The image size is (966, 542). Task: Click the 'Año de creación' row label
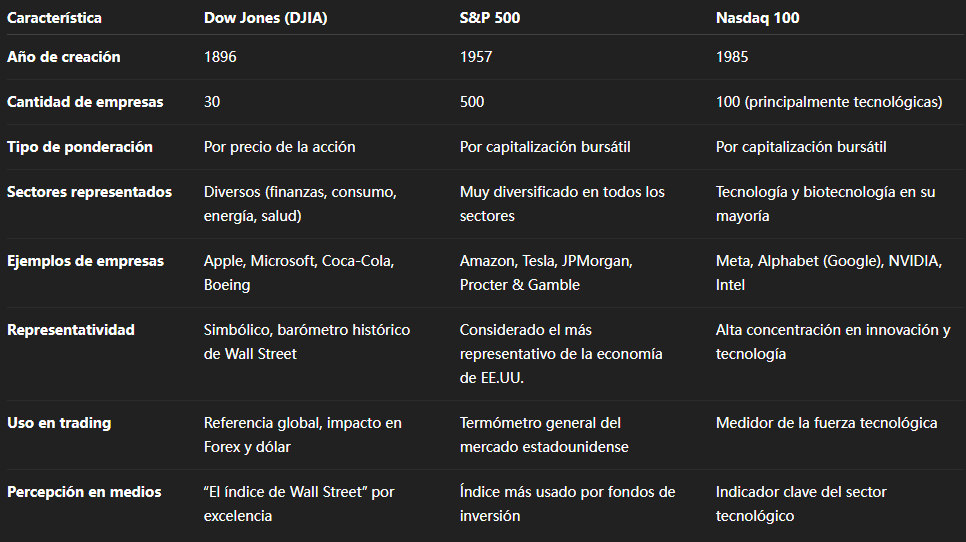tap(64, 57)
